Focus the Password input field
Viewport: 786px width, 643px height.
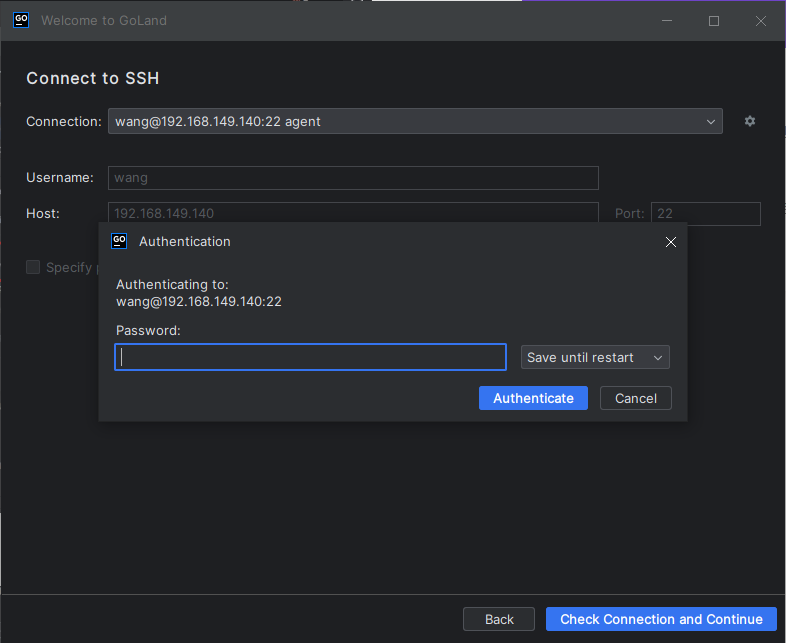(x=310, y=357)
